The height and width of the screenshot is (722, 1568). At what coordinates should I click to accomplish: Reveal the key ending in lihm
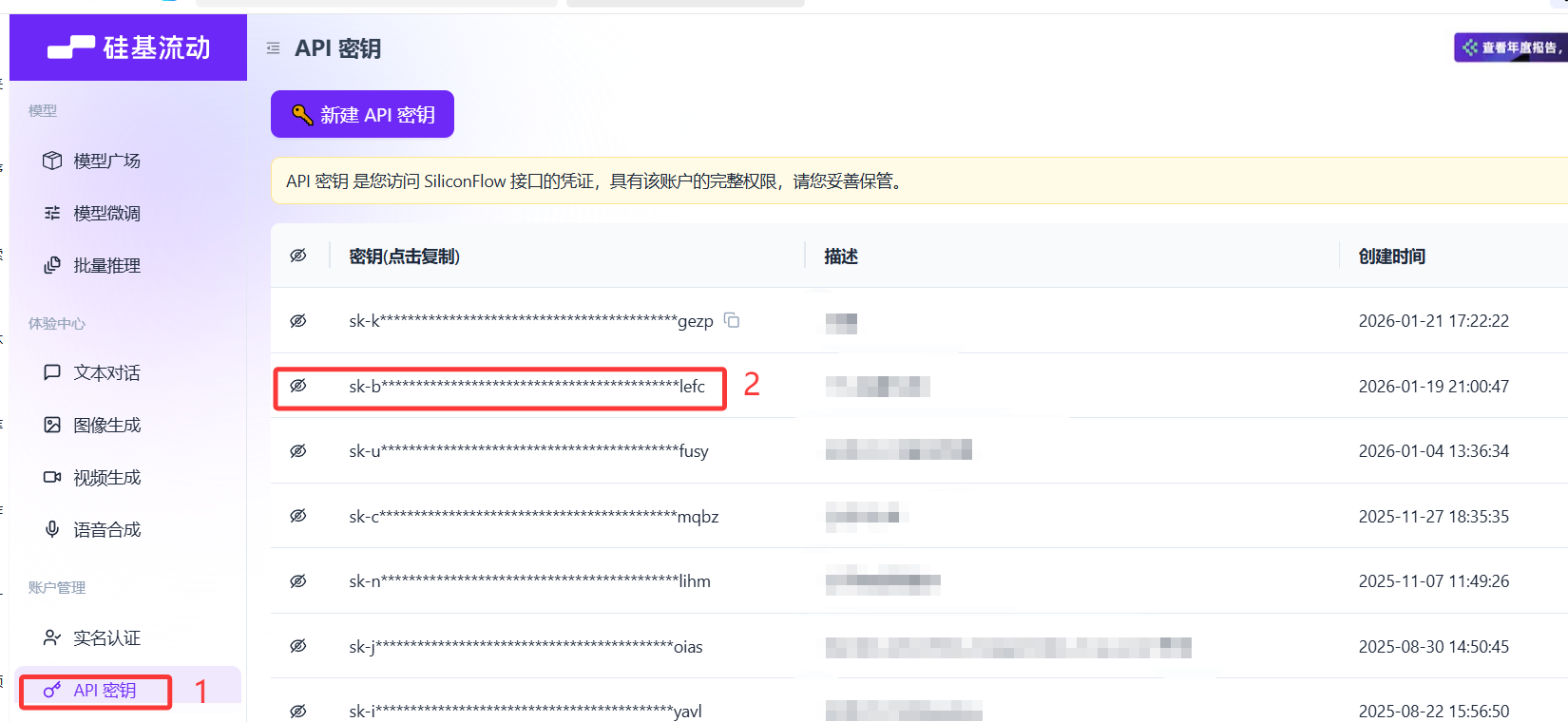298,581
